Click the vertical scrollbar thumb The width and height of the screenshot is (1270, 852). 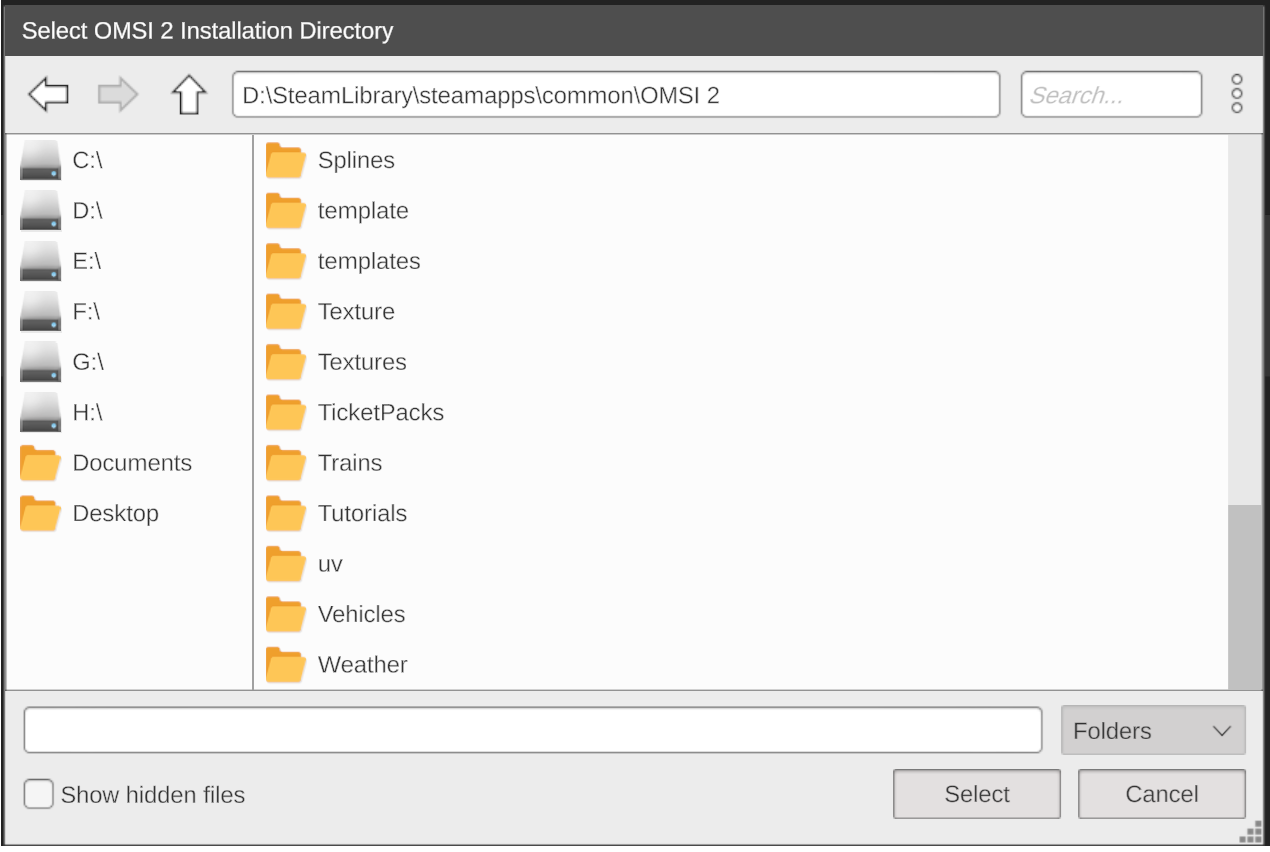pyautogui.click(x=1245, y=597)
